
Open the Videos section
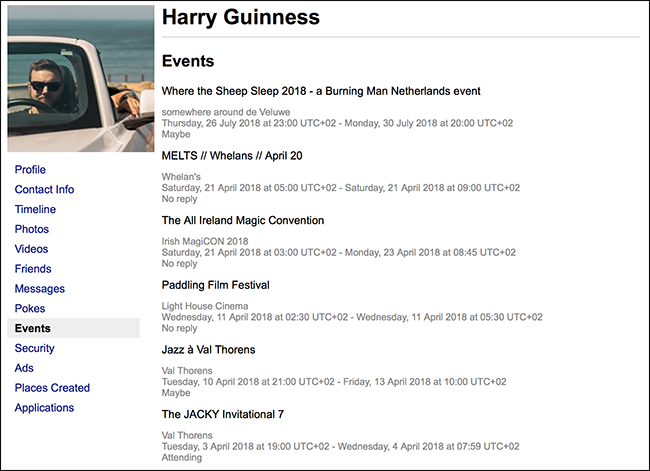32,249
